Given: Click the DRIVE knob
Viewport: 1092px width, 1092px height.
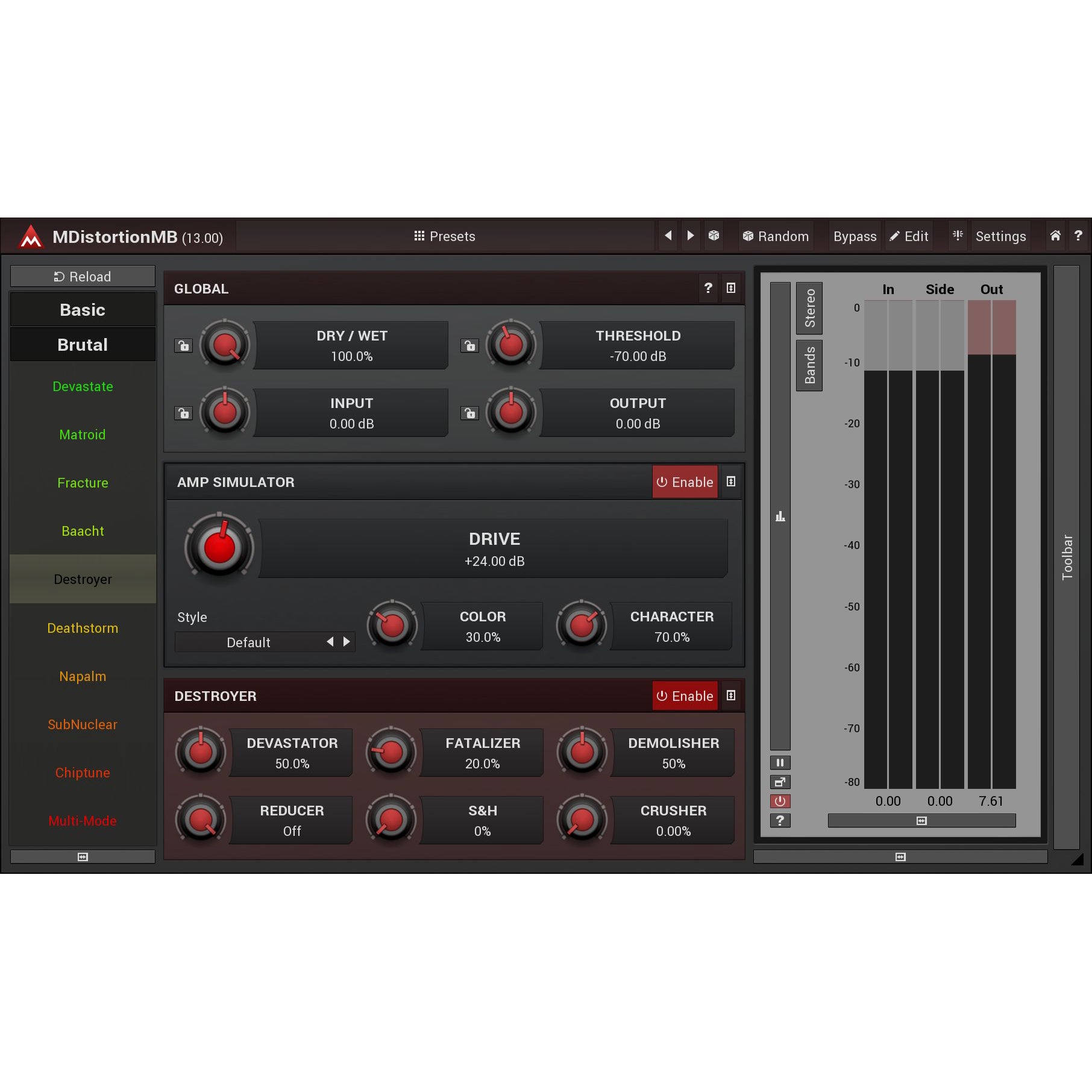Looking at the screenshot, I should [219, 547].
